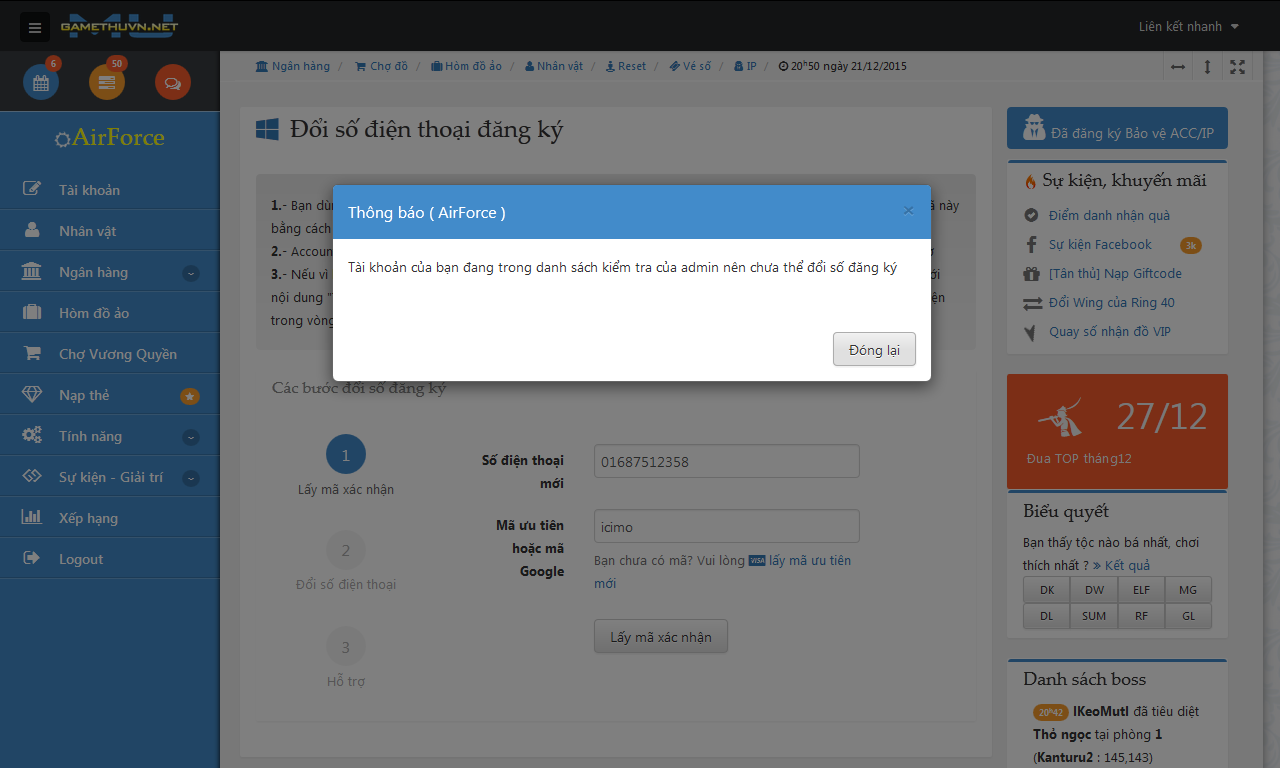Open the calendar icon with badge 6
Image resolution: width=1280 pixels, height=768 pixels.
[41, 83]
